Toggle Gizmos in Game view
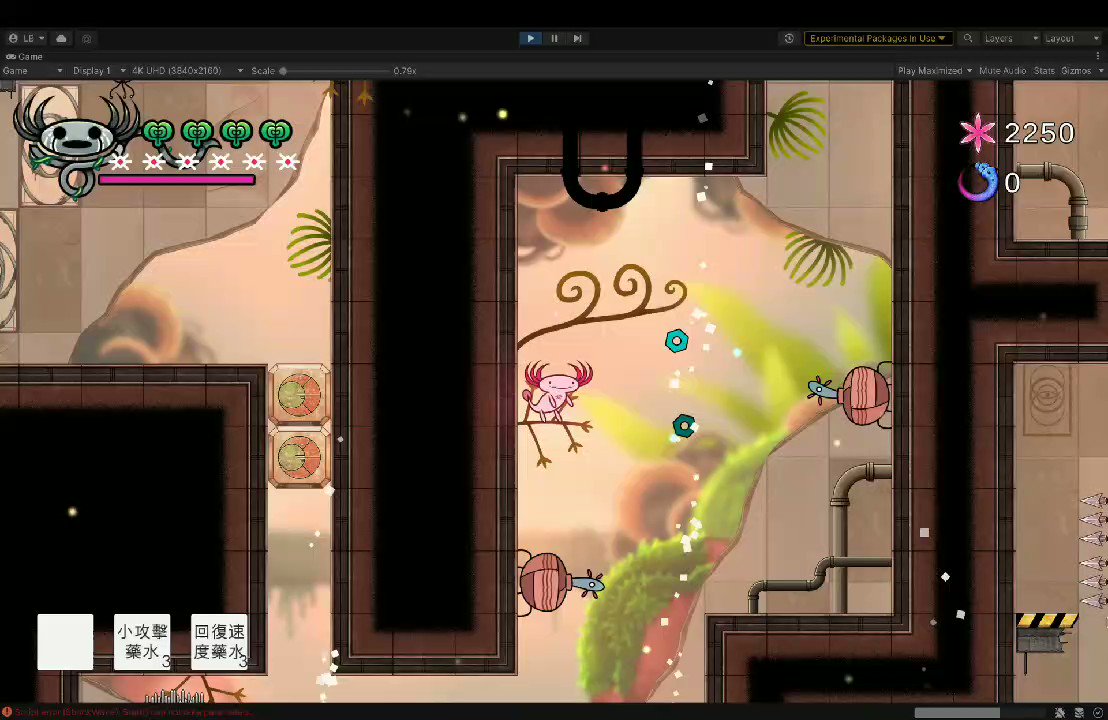Screen dimensions: 1108x720 click(x=1075, y=71)
